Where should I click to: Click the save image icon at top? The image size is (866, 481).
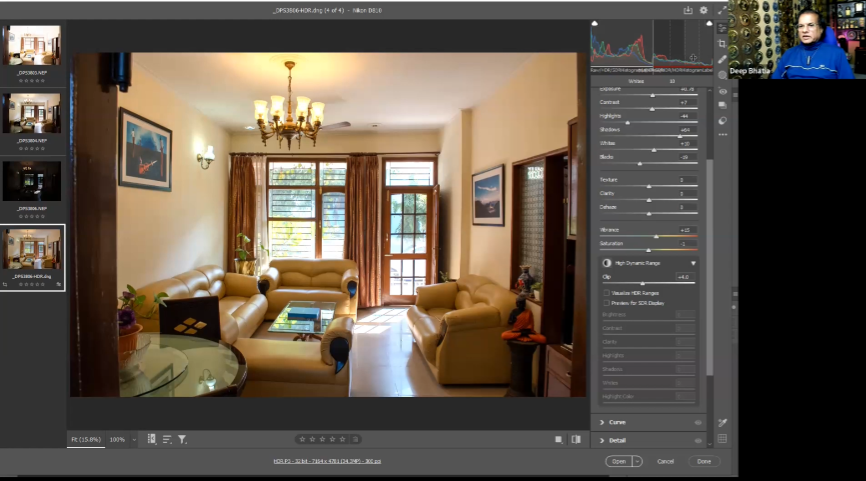tap(688, 10)
